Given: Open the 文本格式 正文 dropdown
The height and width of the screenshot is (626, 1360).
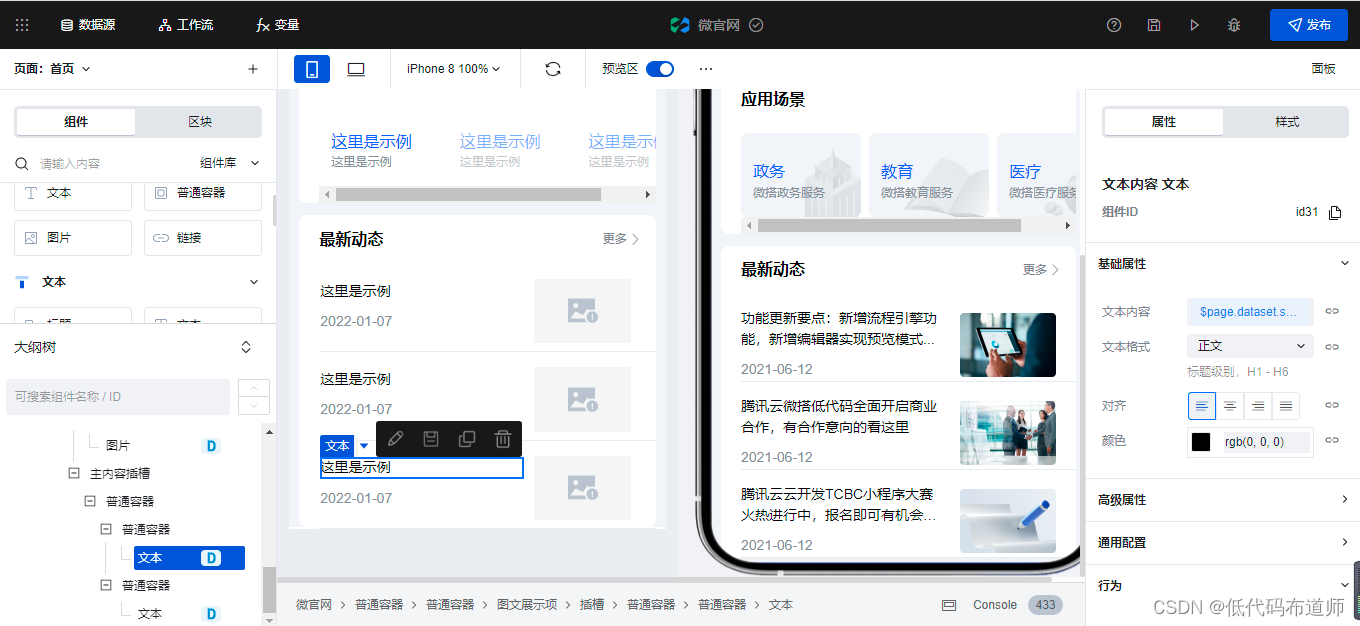Looking at the screenshot, I should click(x=1250, y=346).
